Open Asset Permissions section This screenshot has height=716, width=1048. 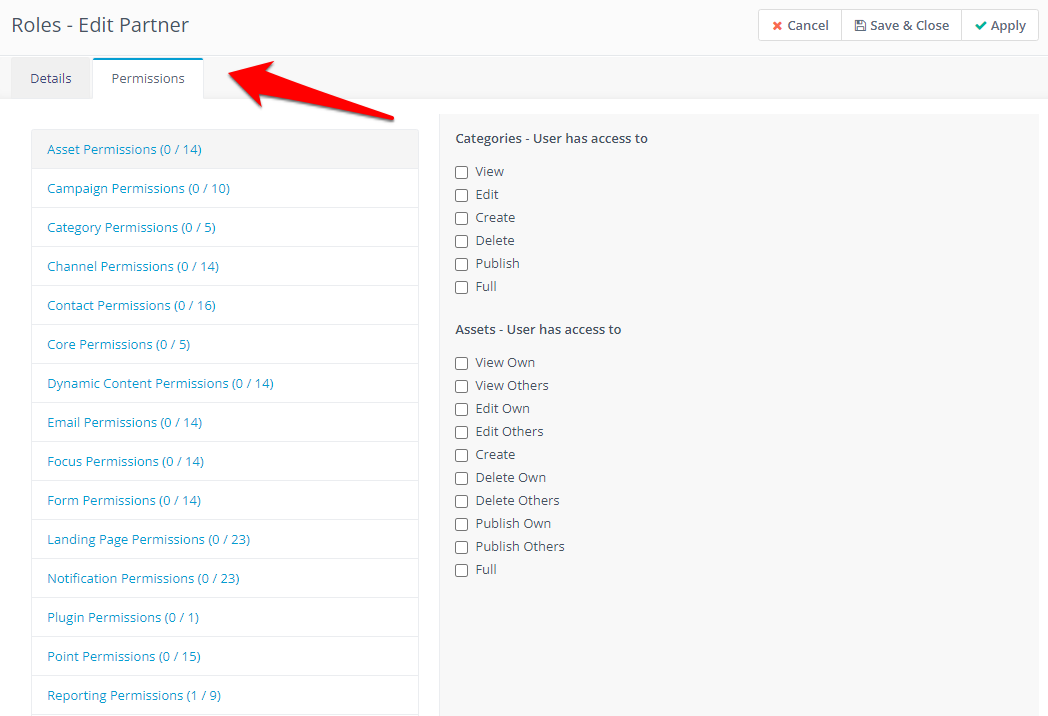[x=124, y=150]
